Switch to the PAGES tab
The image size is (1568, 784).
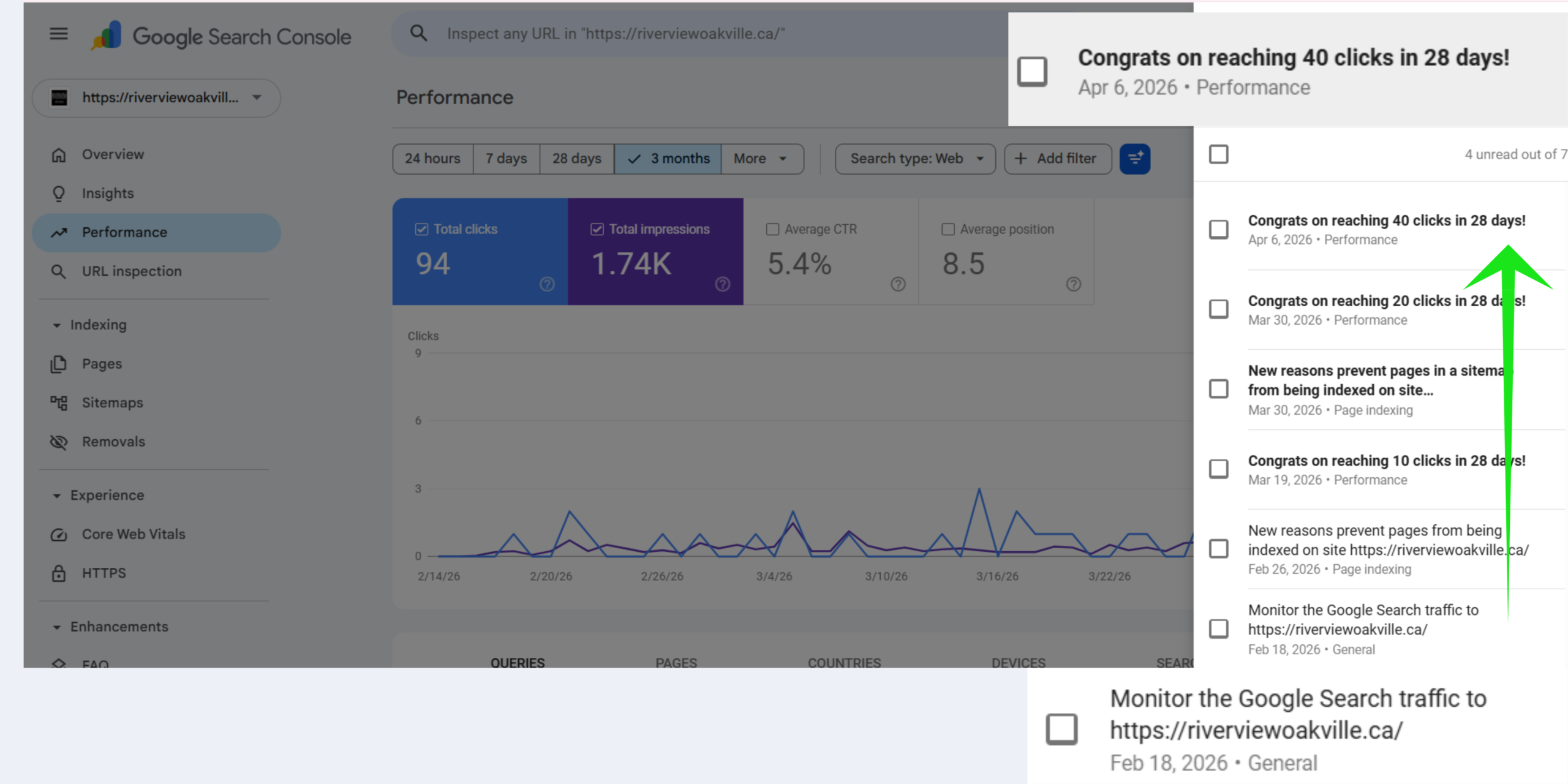(676, 662)
